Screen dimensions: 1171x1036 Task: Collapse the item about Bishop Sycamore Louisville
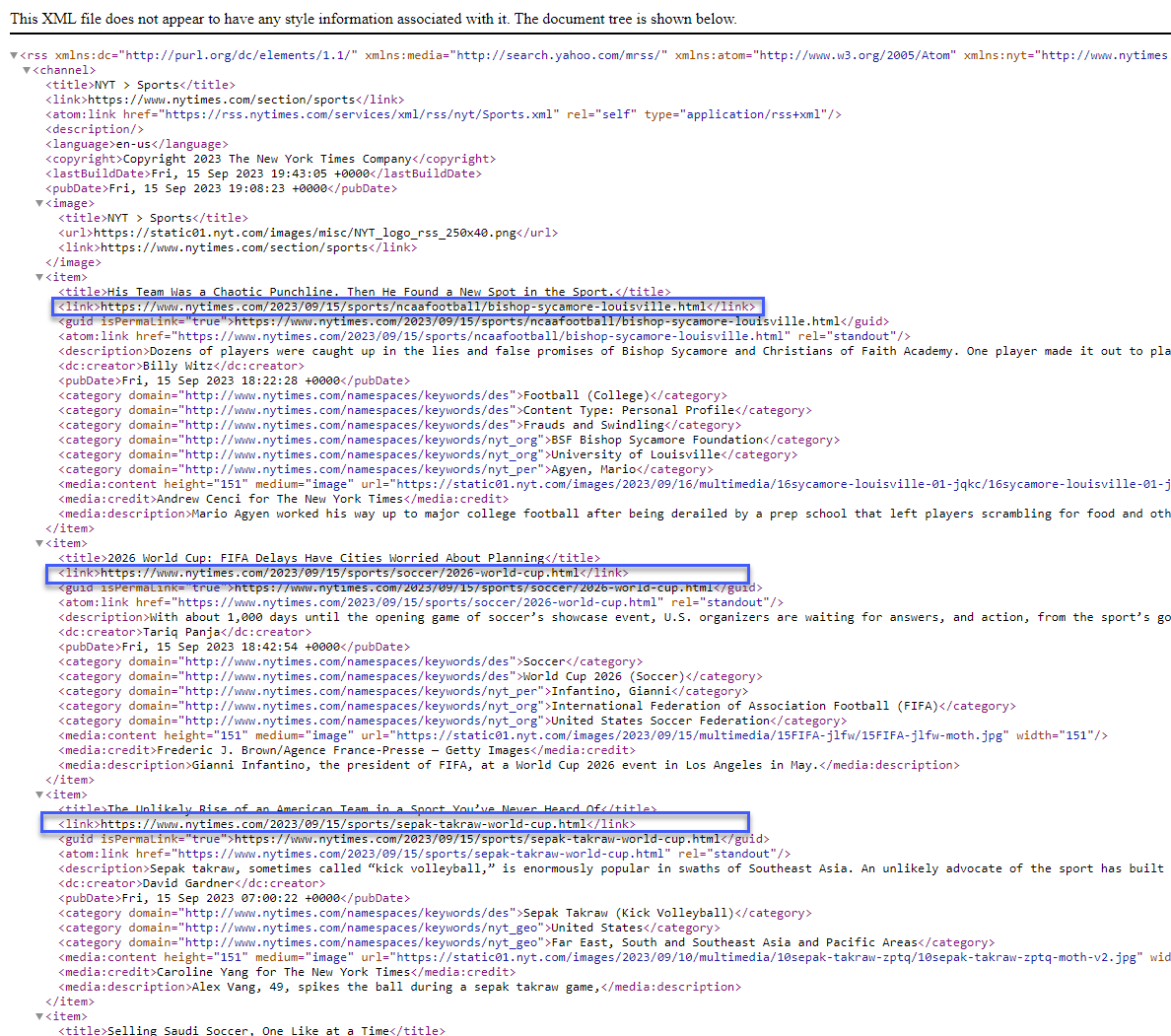tap(39, 277)
